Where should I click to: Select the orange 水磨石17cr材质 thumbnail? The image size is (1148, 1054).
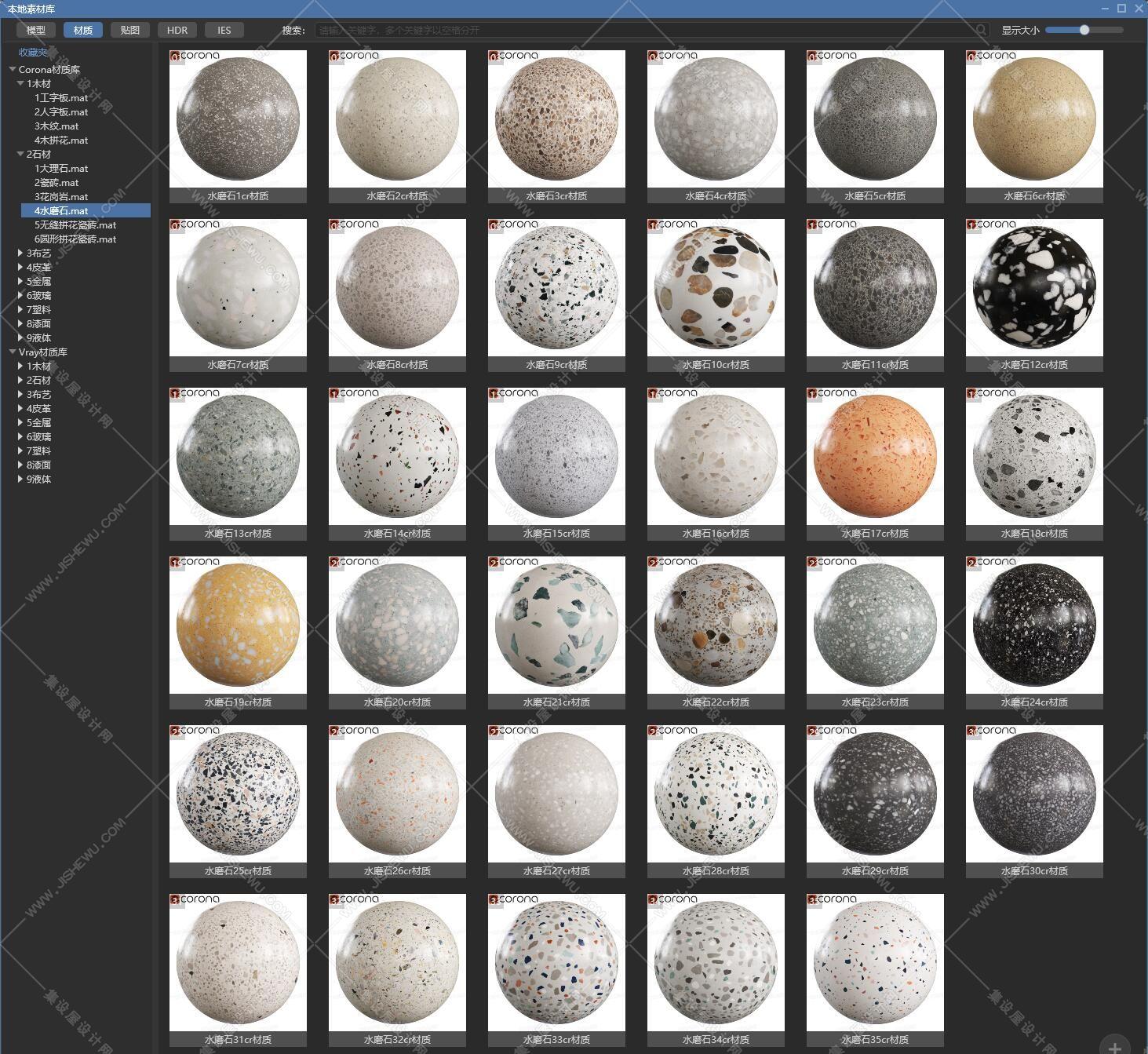[875, 457]
